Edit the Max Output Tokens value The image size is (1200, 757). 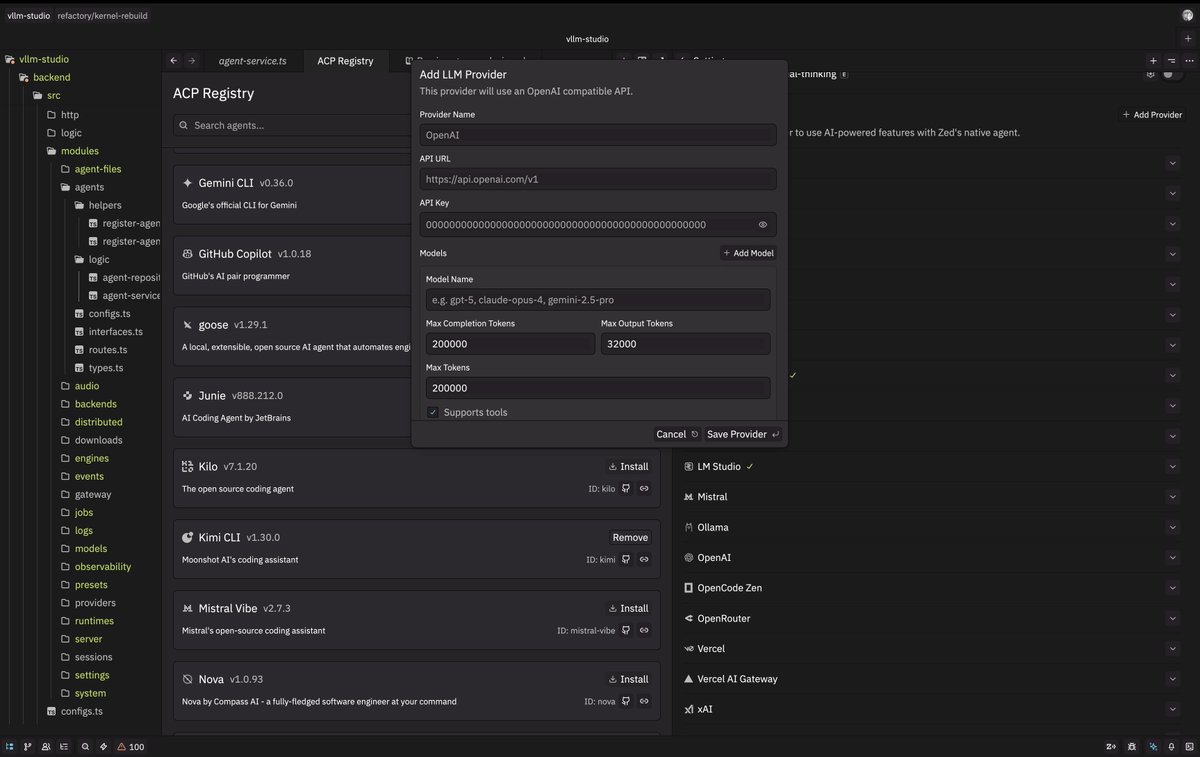tap(686, 344)
